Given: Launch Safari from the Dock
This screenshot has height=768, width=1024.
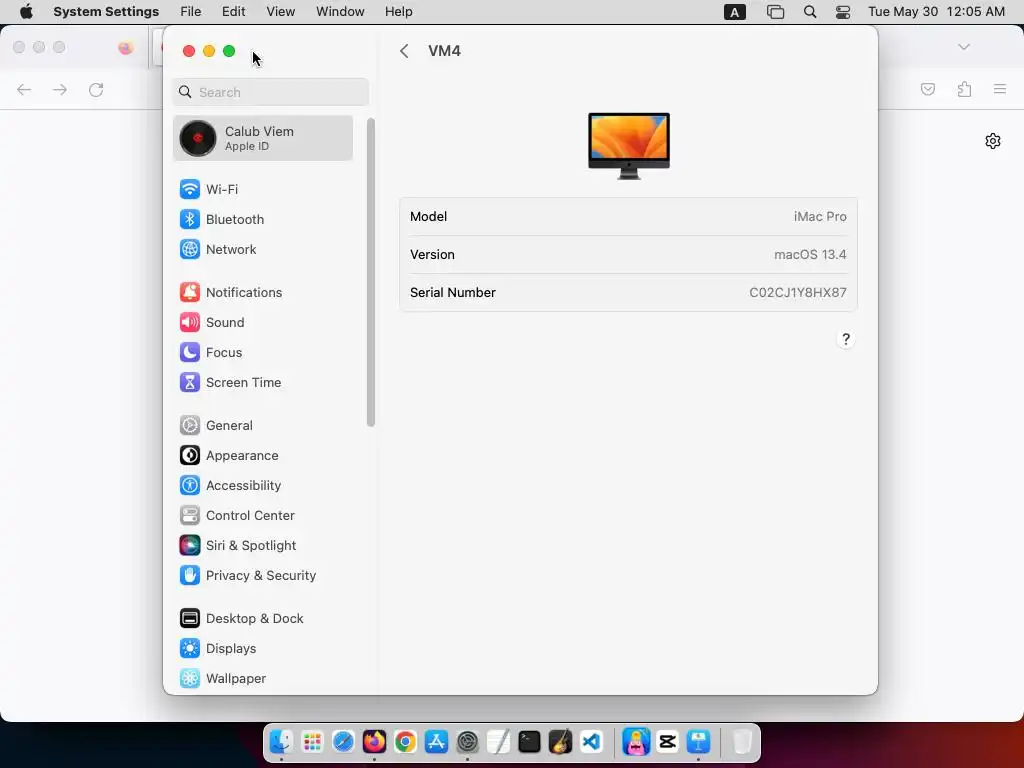Looking at the screenshot, I should tap(343, 742).
